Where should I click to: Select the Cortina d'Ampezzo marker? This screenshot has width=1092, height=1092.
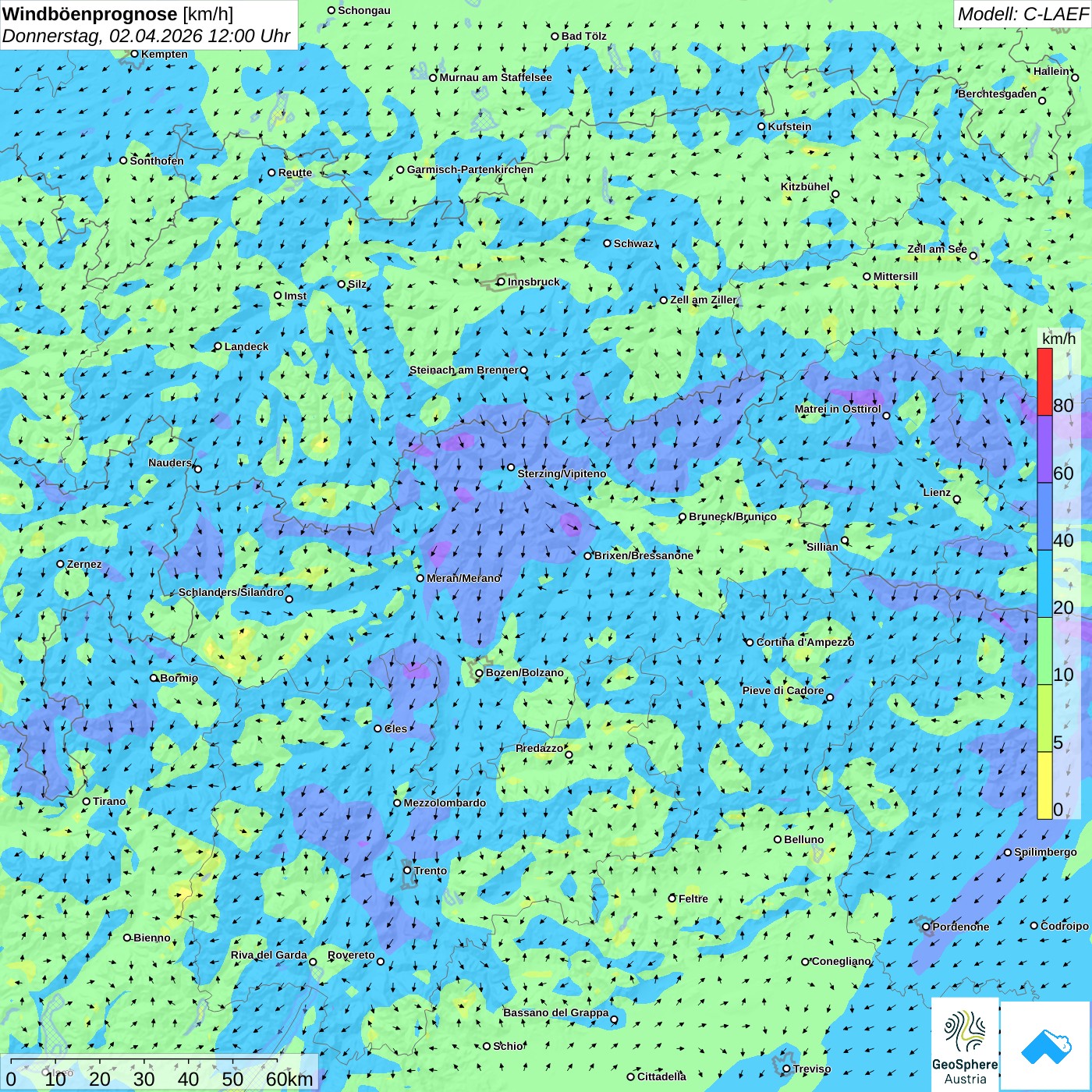click(750, 642)
